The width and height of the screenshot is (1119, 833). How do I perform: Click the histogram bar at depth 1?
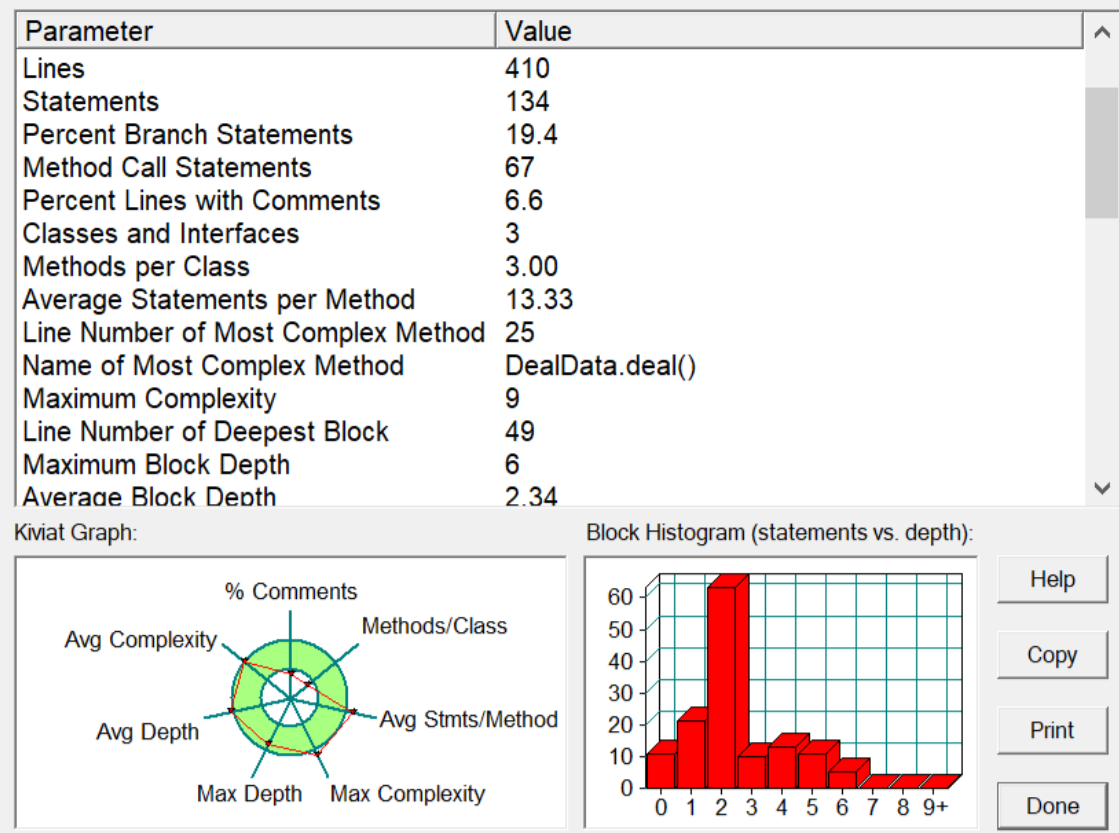691,754
